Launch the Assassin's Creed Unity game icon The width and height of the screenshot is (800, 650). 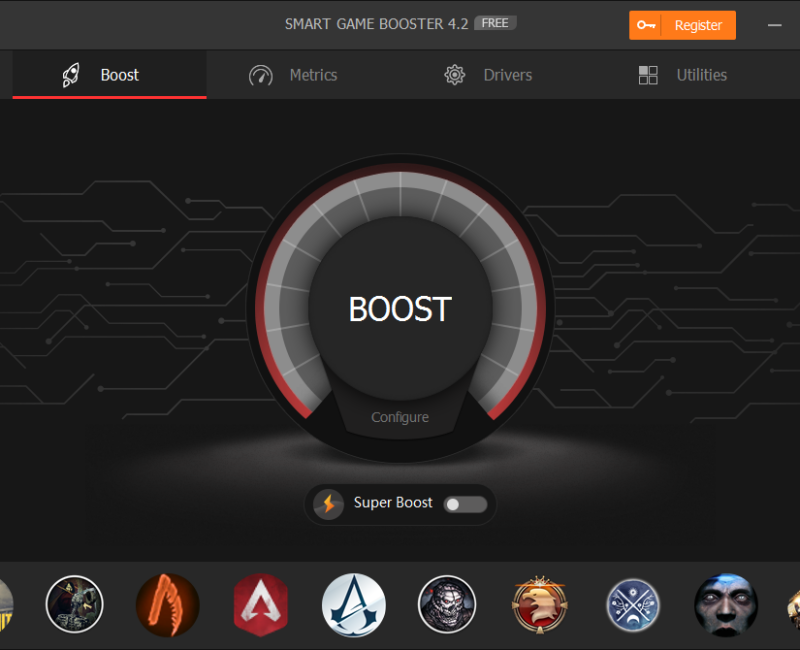[354, 605]
